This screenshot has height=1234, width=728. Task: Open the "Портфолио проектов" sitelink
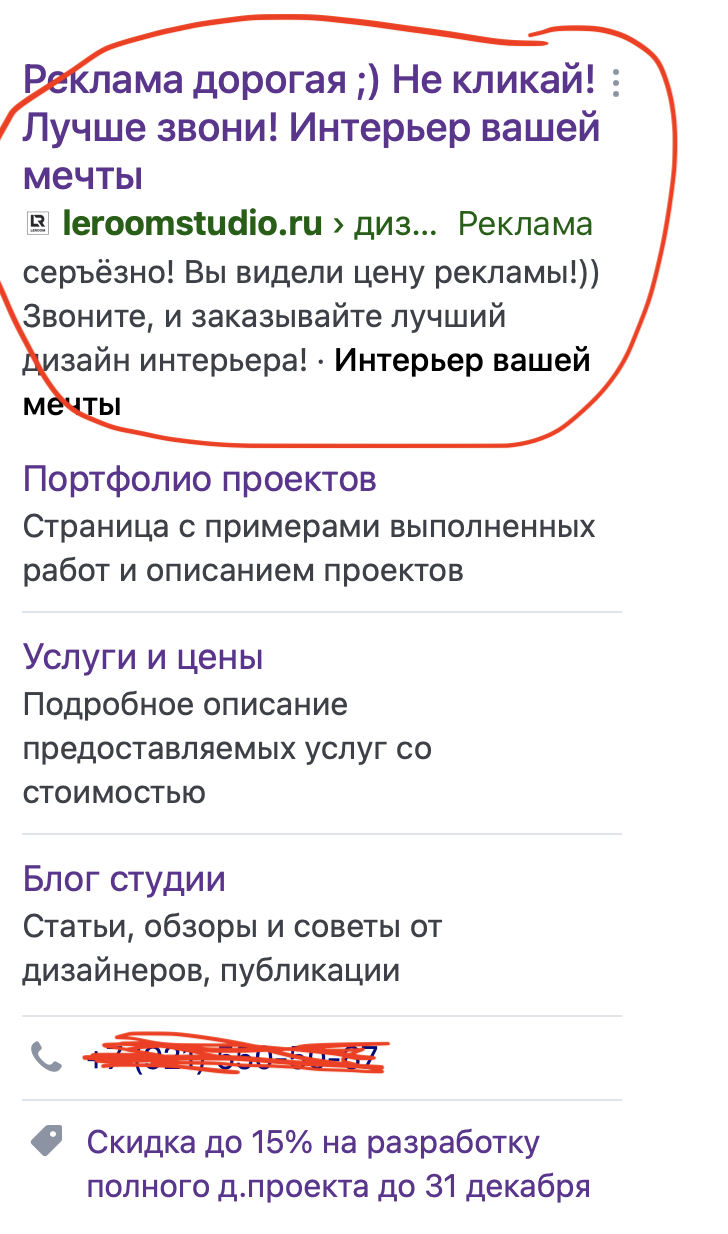(199, 479)
